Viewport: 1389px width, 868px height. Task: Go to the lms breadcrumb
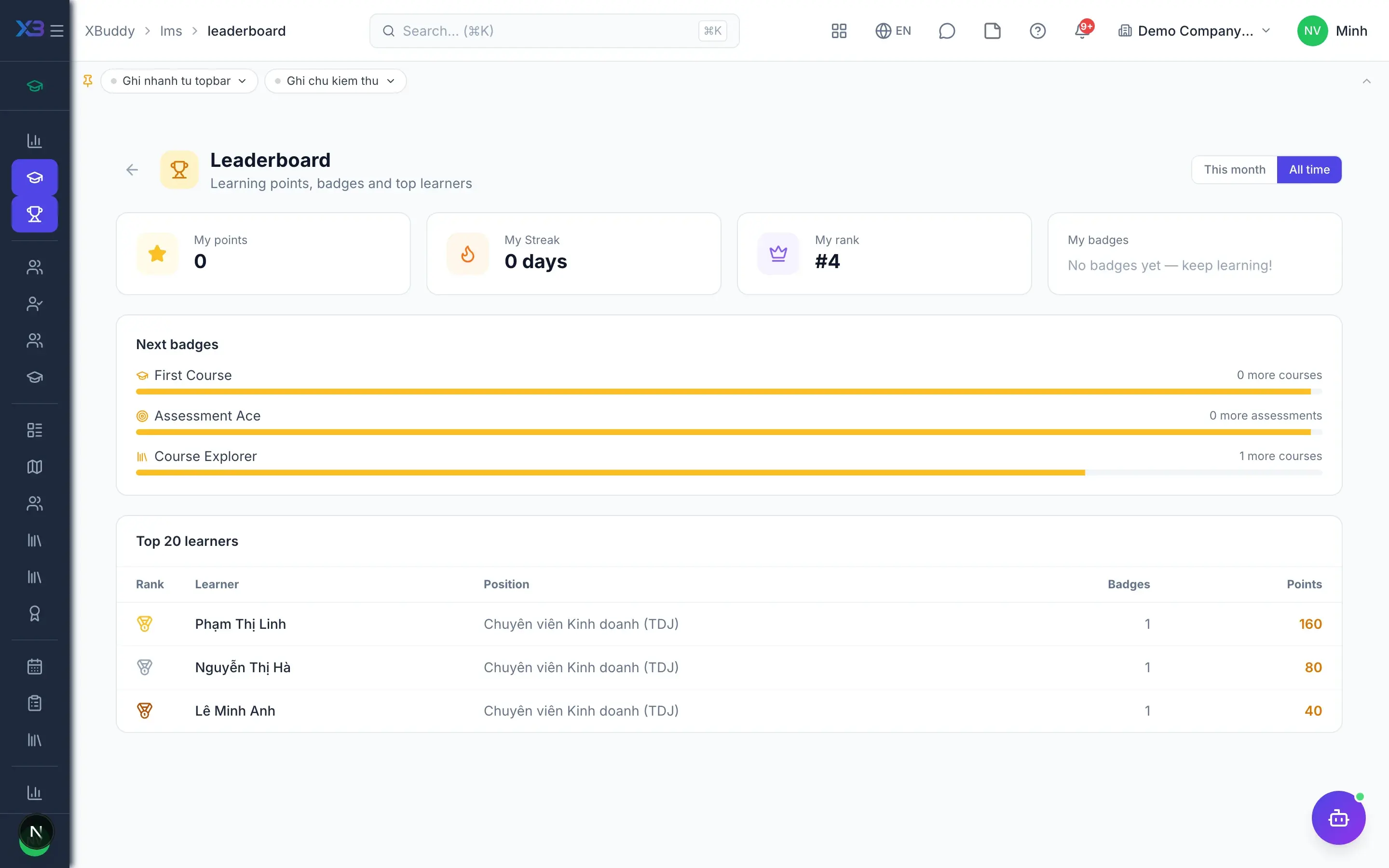tap(171, 31)
